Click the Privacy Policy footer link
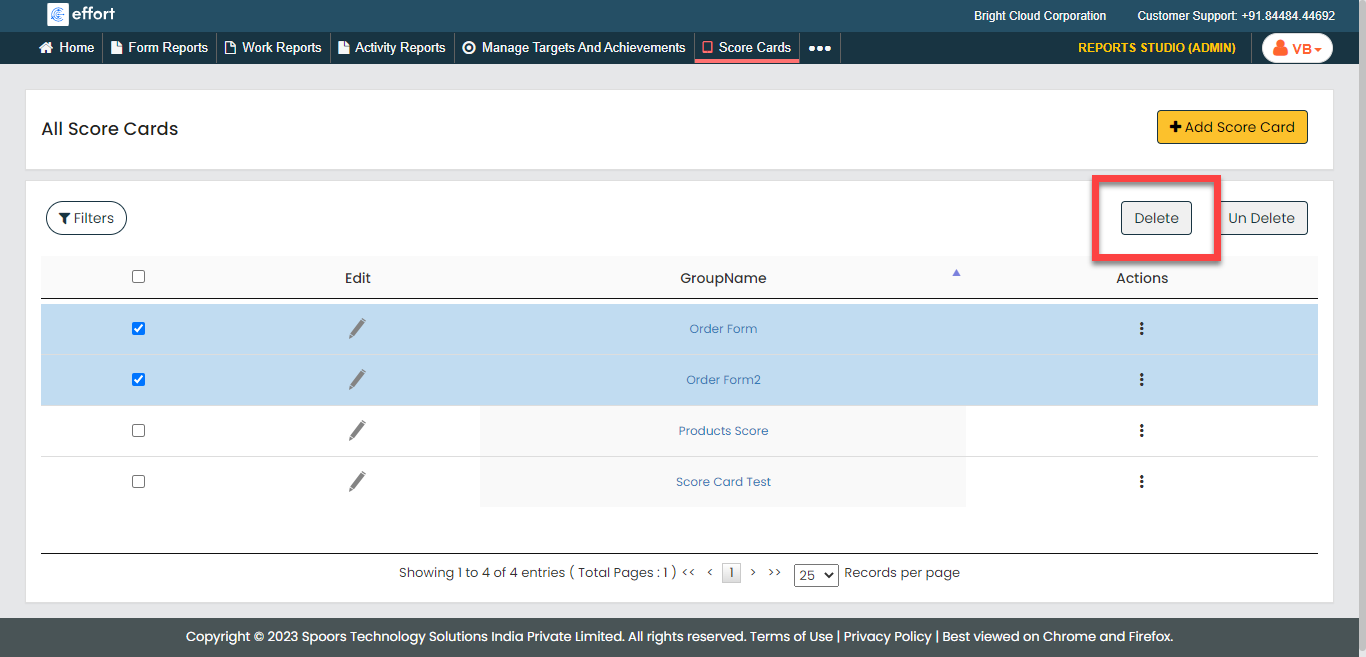The height and width of the screenshot is (657, 1366). pos(887,636)
